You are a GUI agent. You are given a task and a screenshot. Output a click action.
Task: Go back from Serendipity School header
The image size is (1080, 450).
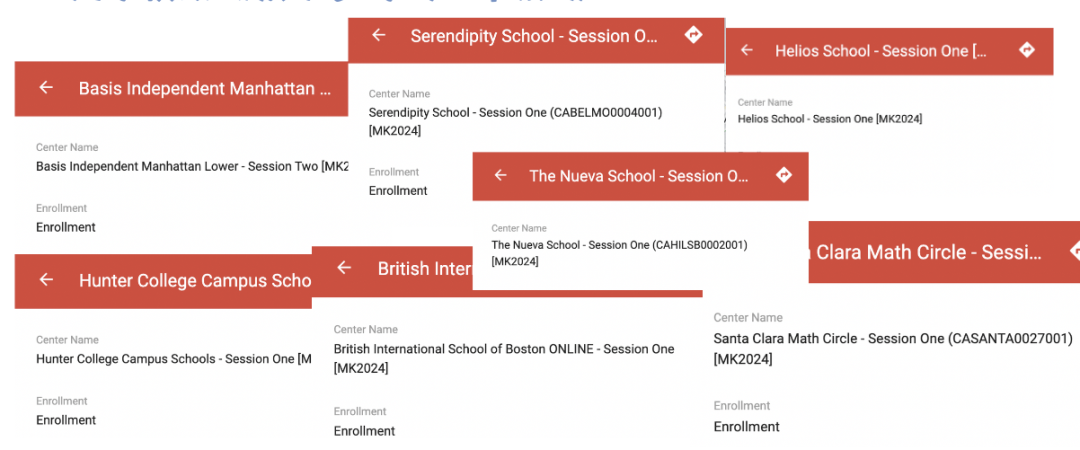tap(378, 35)
